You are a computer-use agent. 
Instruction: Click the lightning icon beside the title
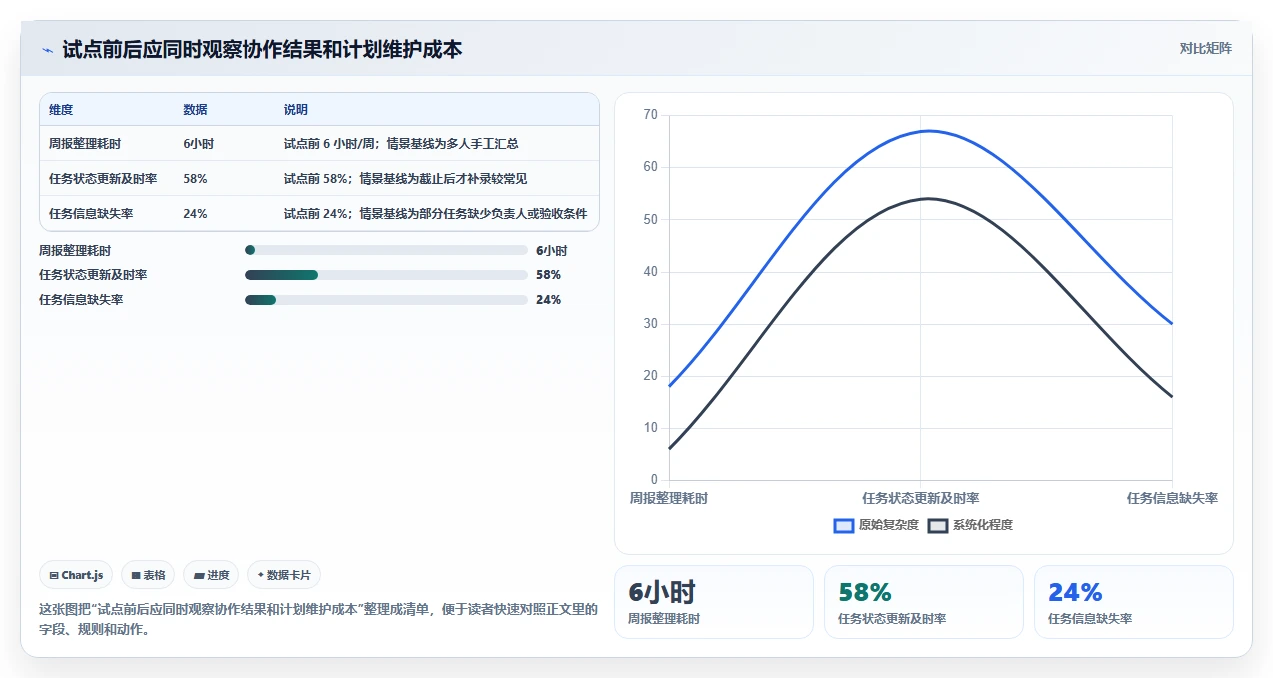coord(47,50)
